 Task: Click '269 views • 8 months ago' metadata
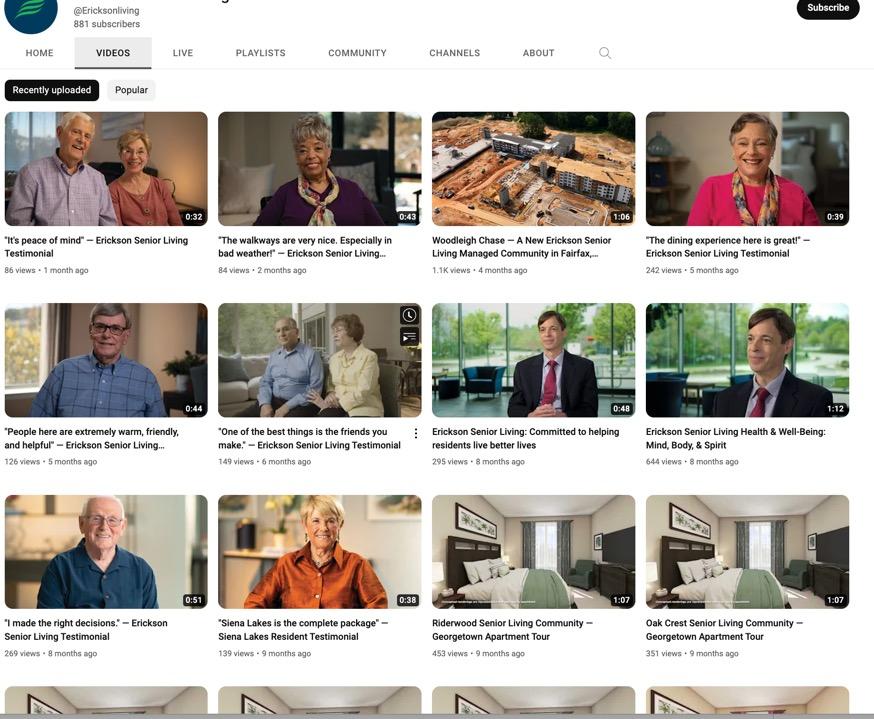pos(51,653)
